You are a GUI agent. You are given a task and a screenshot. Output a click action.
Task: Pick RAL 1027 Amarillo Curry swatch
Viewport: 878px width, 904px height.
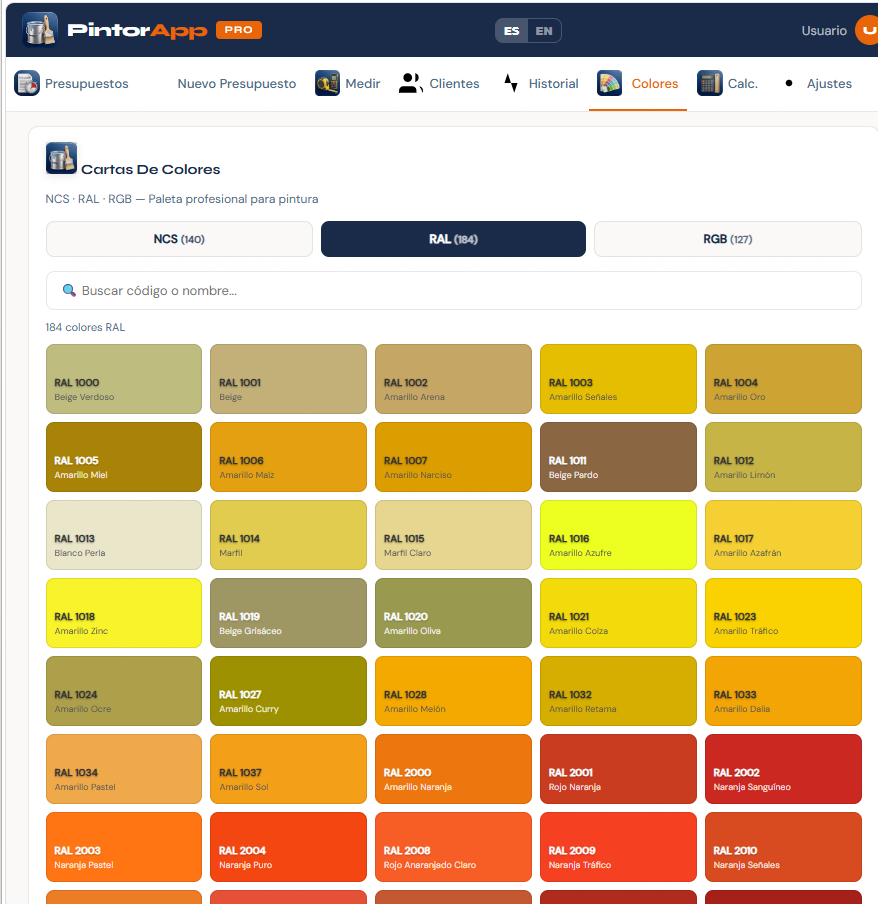coord(288,691)
